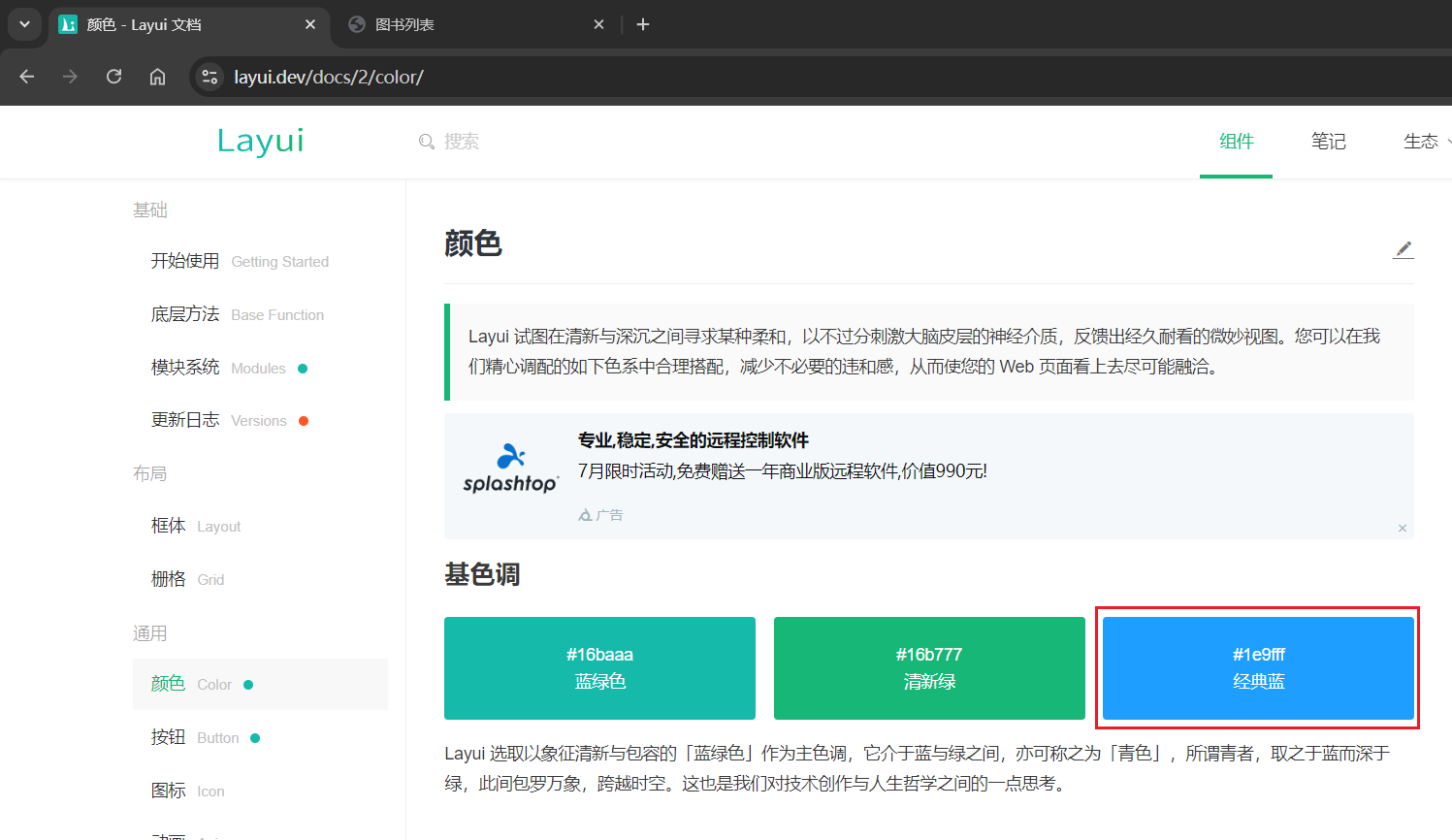Click the address bar URL
1452x840 pixels.
point(329,77)
